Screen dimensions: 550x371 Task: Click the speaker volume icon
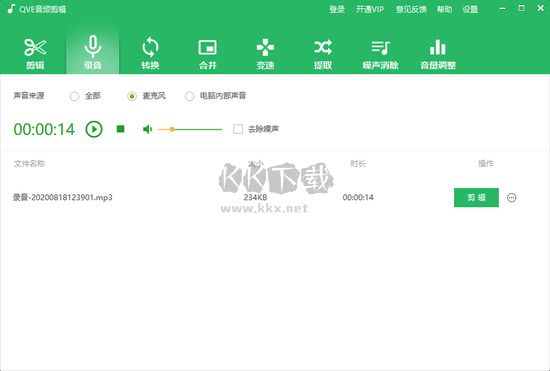[147, 129]
